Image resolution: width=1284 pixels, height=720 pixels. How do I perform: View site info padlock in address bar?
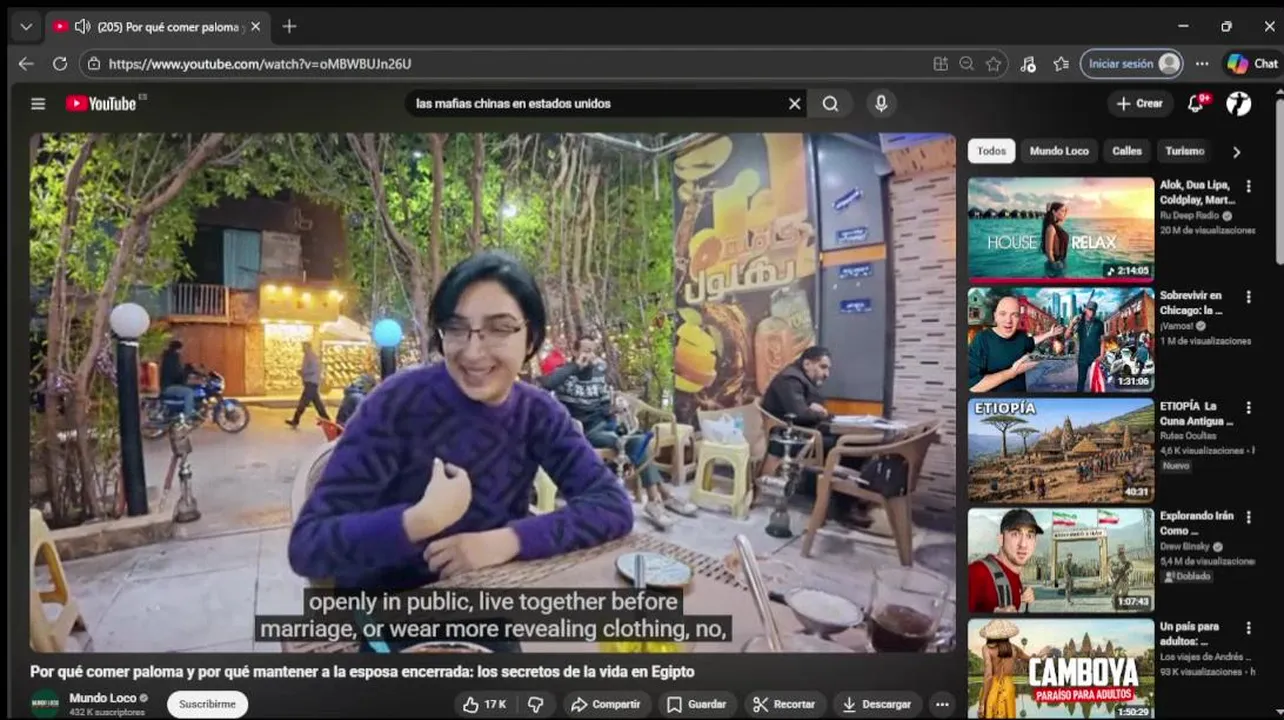pos(94,63)
